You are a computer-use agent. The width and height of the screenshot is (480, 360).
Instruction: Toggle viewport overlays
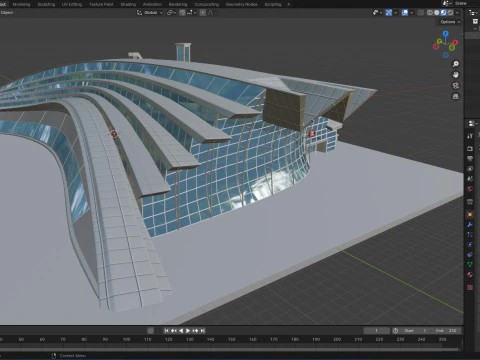[405, 13]
